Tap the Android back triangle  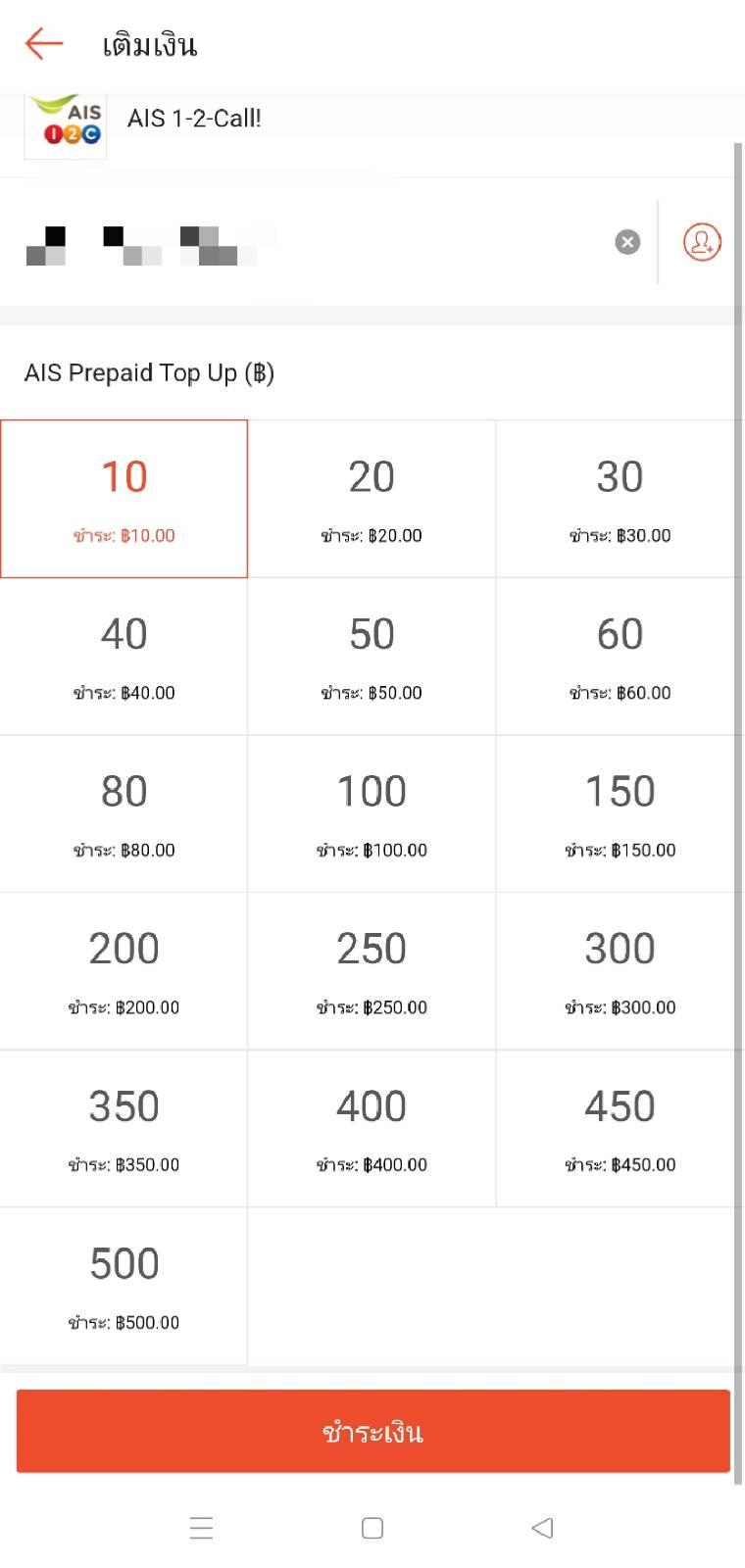pos(542,1528)
